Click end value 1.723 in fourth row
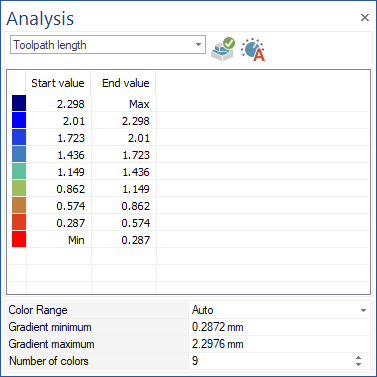This screenshot has width=377, height=377. [x=124, y=155]
